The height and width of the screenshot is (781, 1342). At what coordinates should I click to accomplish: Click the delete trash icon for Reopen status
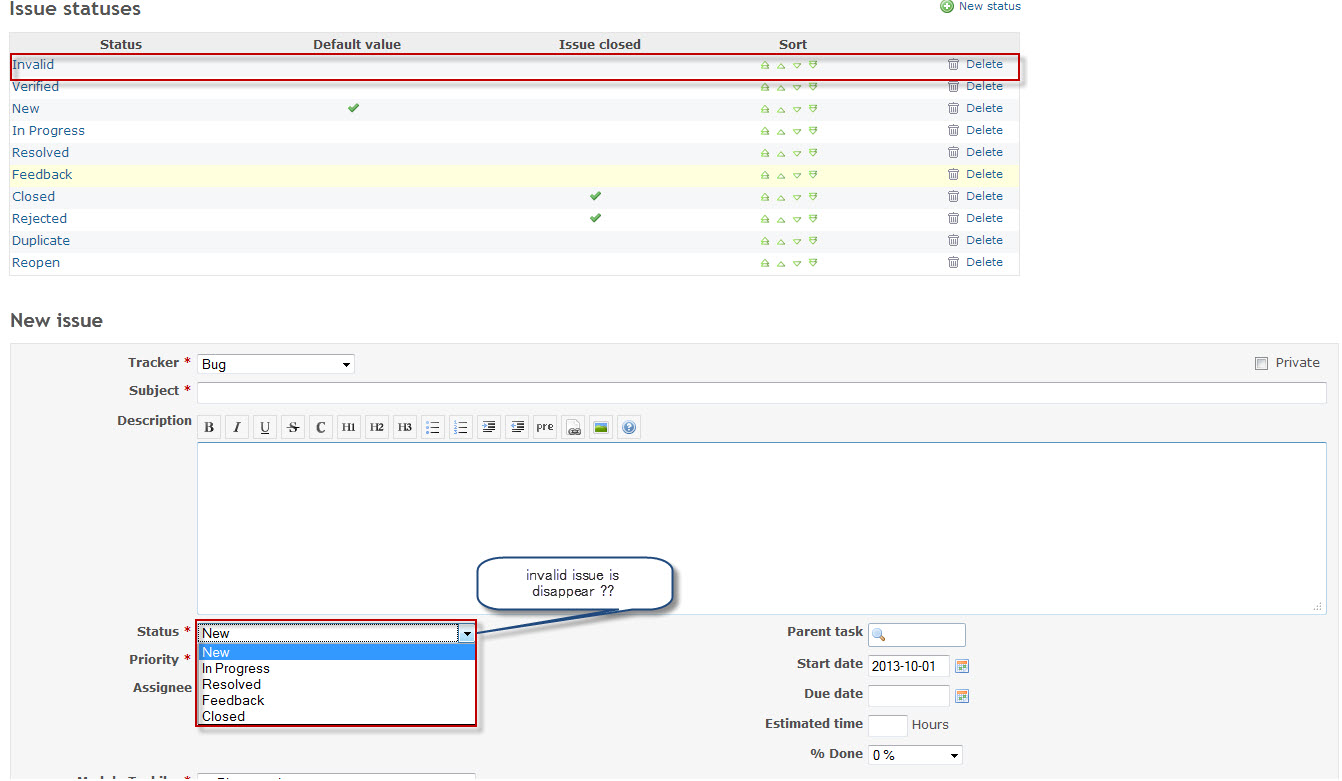point(952,262)
